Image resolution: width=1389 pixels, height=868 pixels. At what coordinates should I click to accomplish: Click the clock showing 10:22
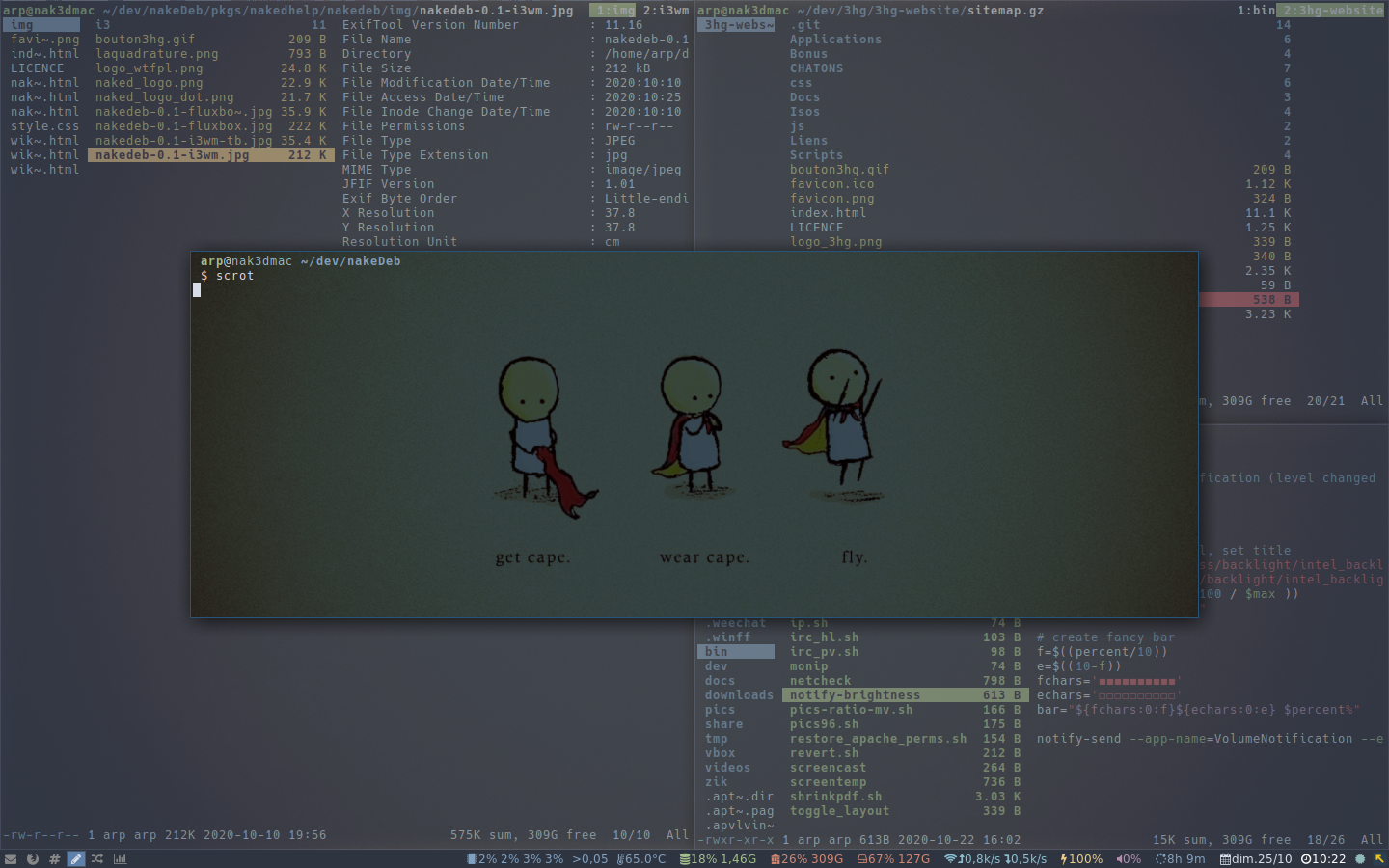tap(1322, 858)
